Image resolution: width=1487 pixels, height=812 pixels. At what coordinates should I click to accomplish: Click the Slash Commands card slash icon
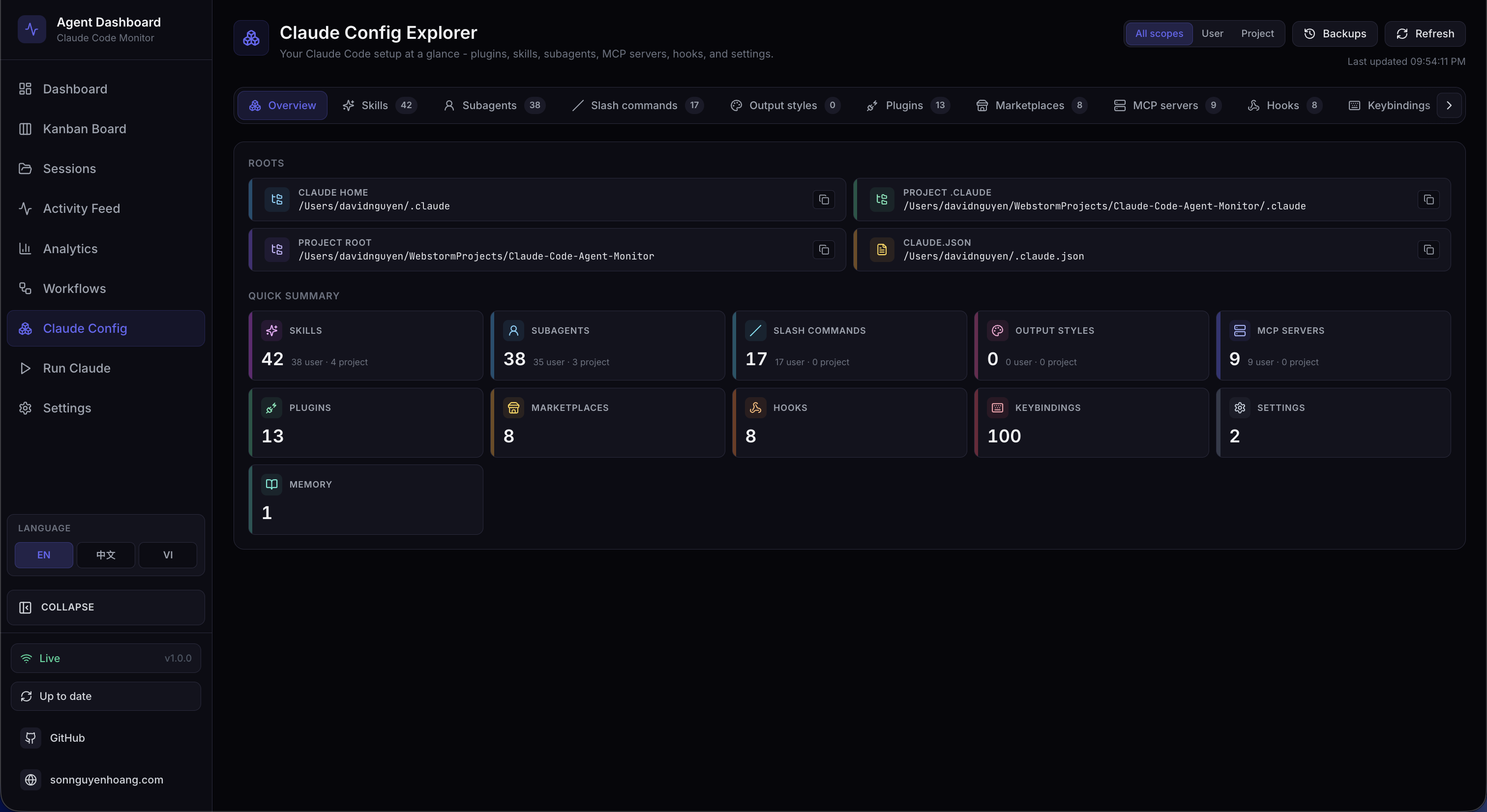coord(756,331)
